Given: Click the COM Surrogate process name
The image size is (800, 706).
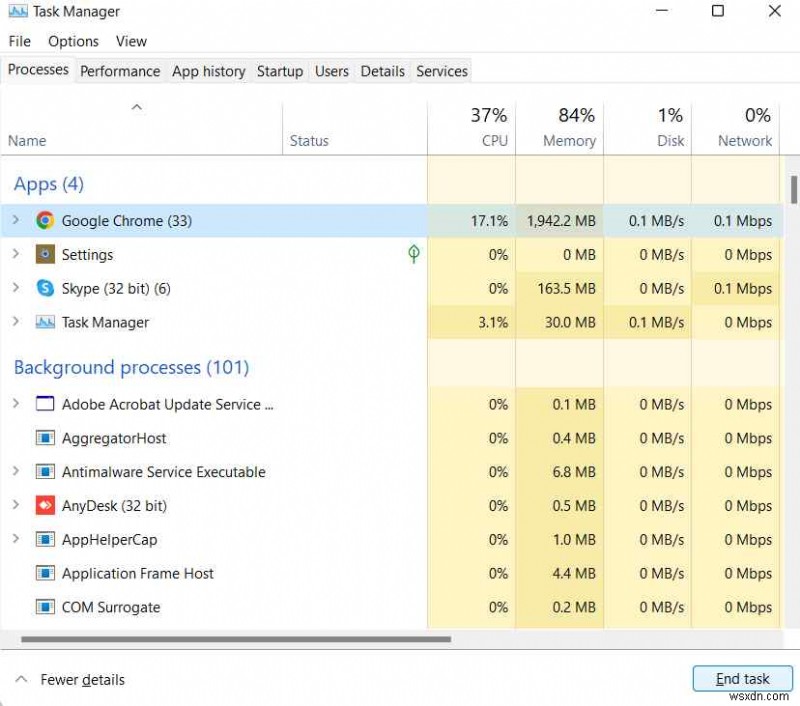Looking at the screenshot, I should (x=111, y=608).
